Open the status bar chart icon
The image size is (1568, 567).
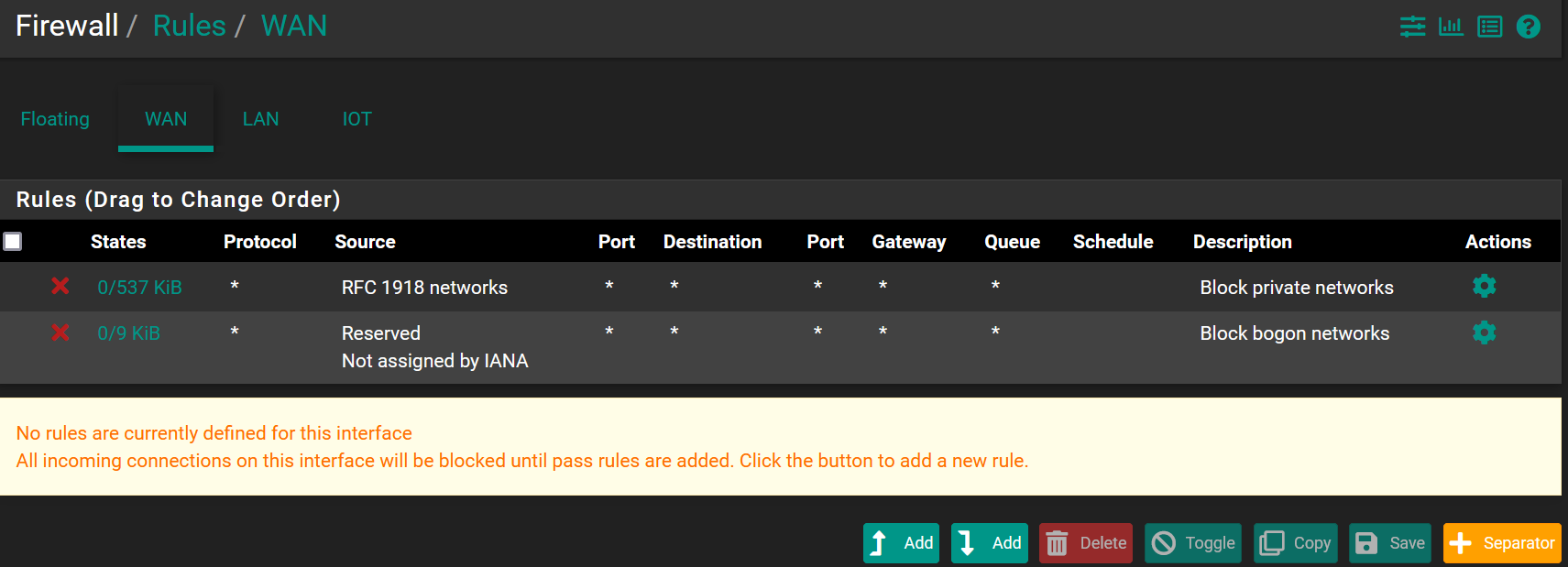1451,27
